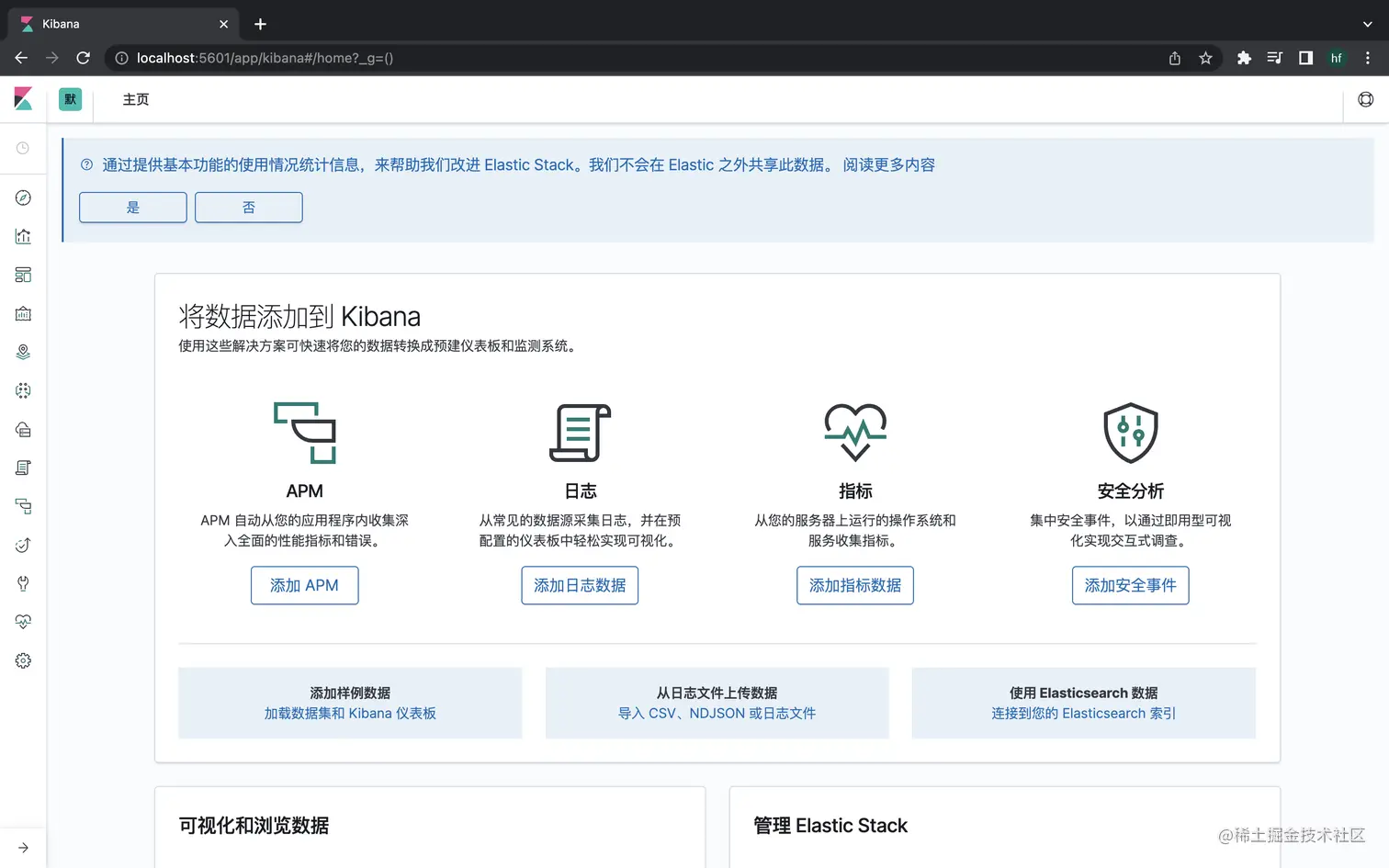Click the 将数据添加到 Kibana heading

[x=299, y=317]
